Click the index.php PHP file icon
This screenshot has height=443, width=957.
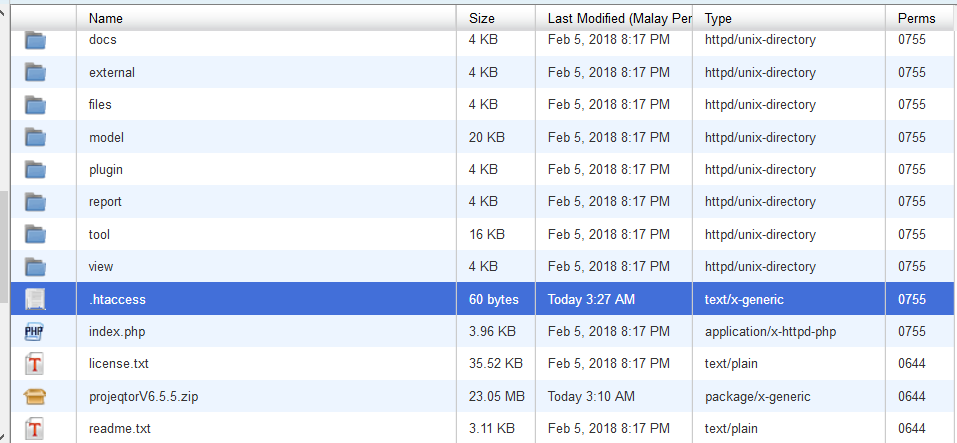click(x=36, y=332)
